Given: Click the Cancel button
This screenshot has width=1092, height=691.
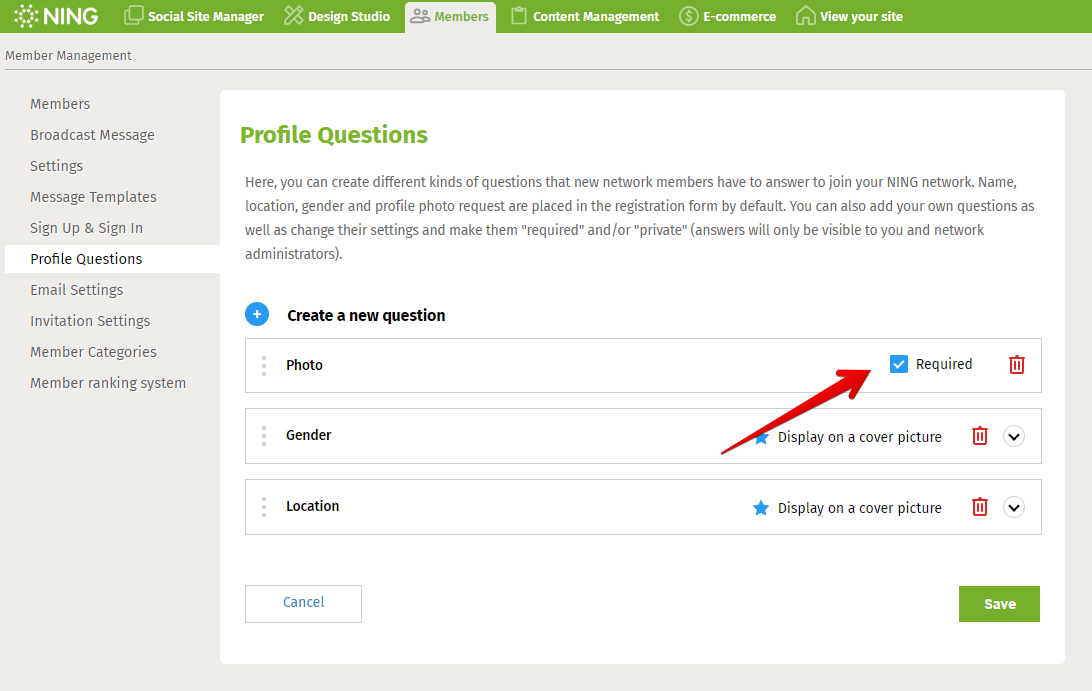Looking at the screenshot, I should click(x=303, y=603).
